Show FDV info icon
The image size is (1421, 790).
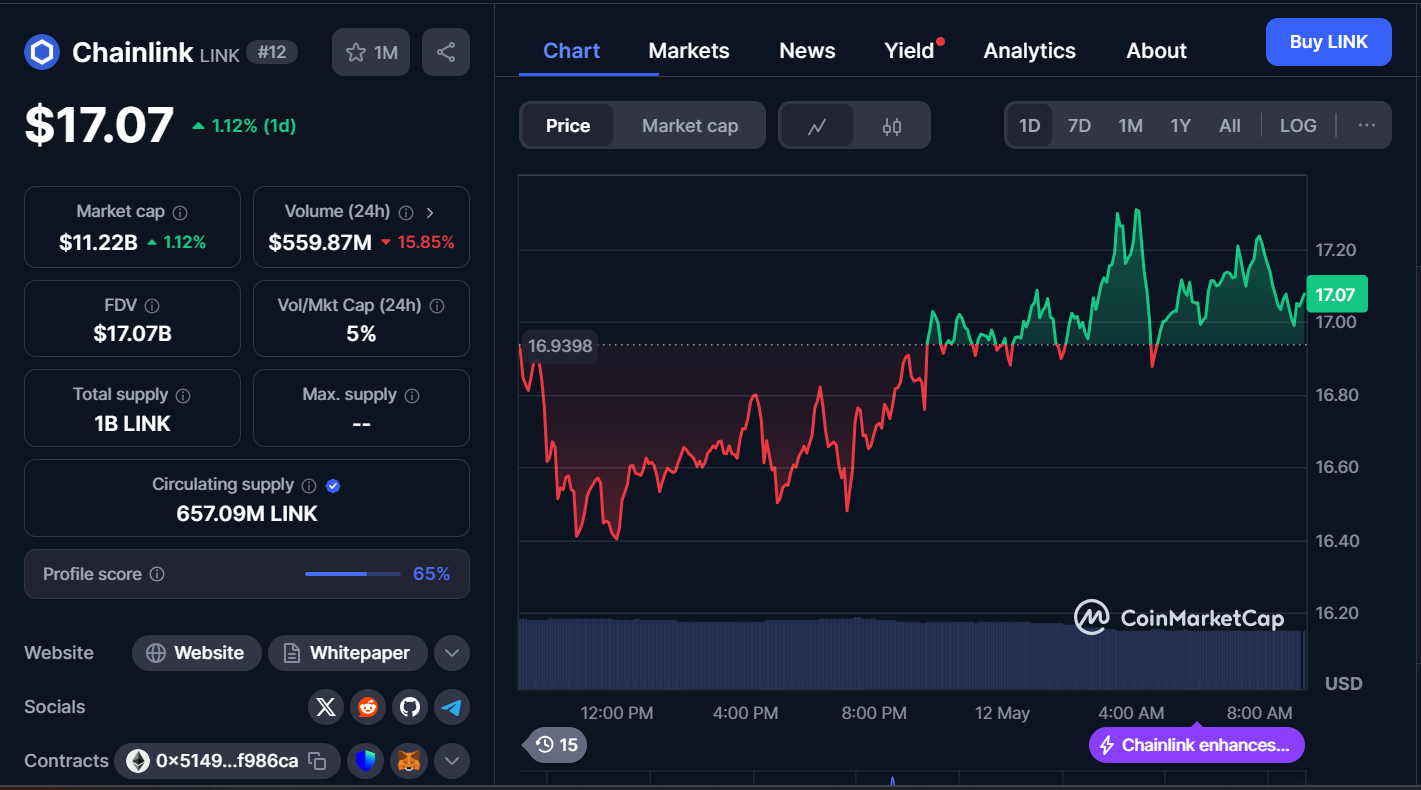click(x=152, y=306)
